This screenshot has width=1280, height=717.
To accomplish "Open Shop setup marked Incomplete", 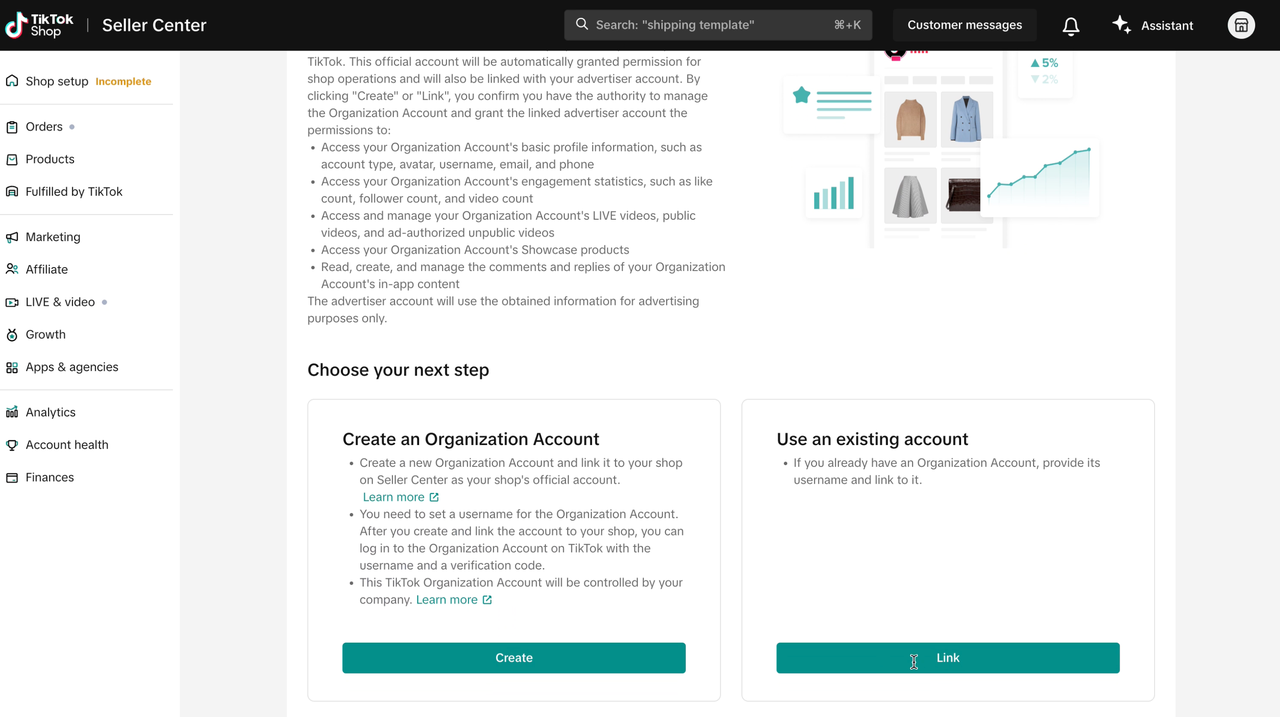I will [57, 81].
